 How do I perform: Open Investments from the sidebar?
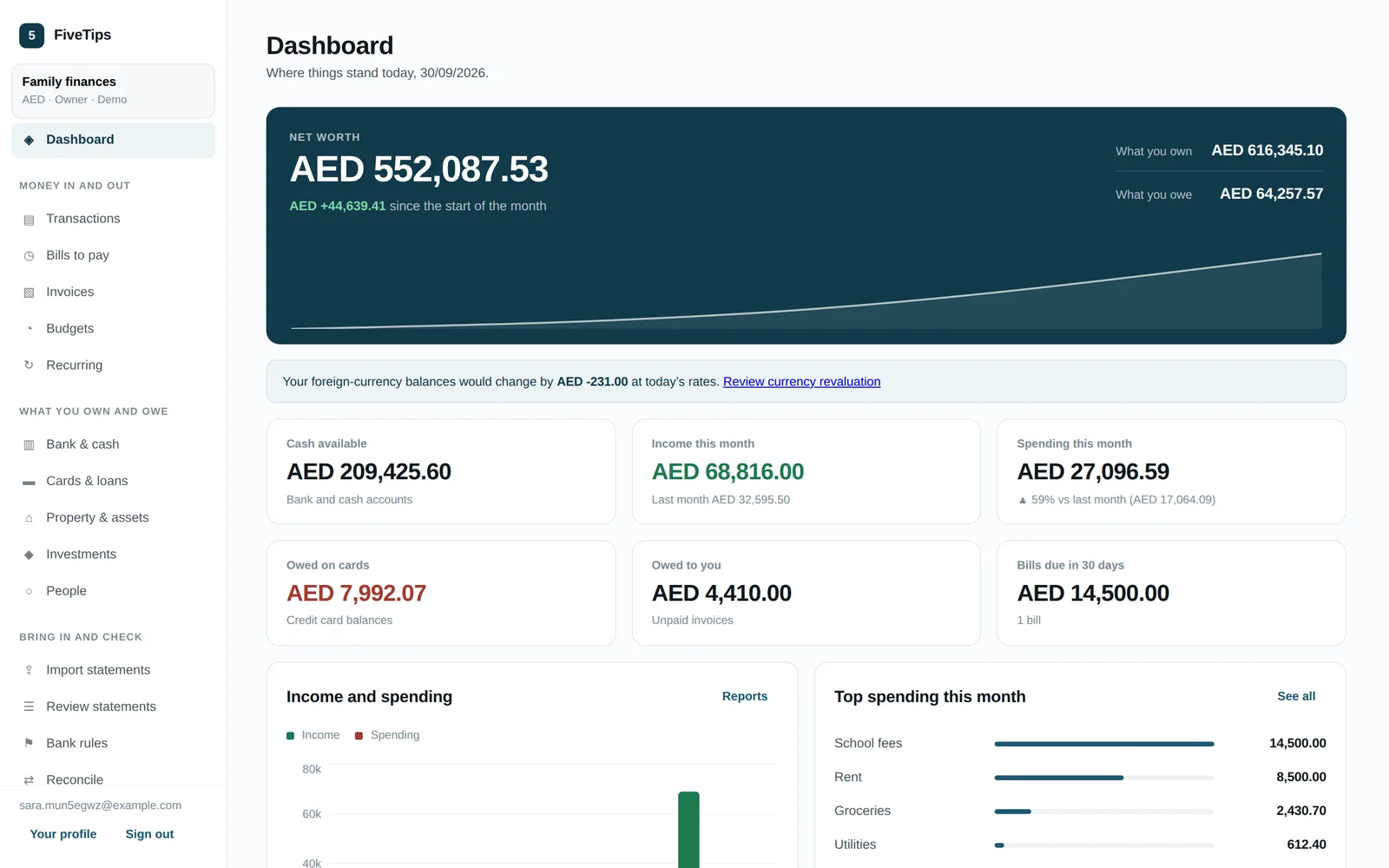[113, 555]
